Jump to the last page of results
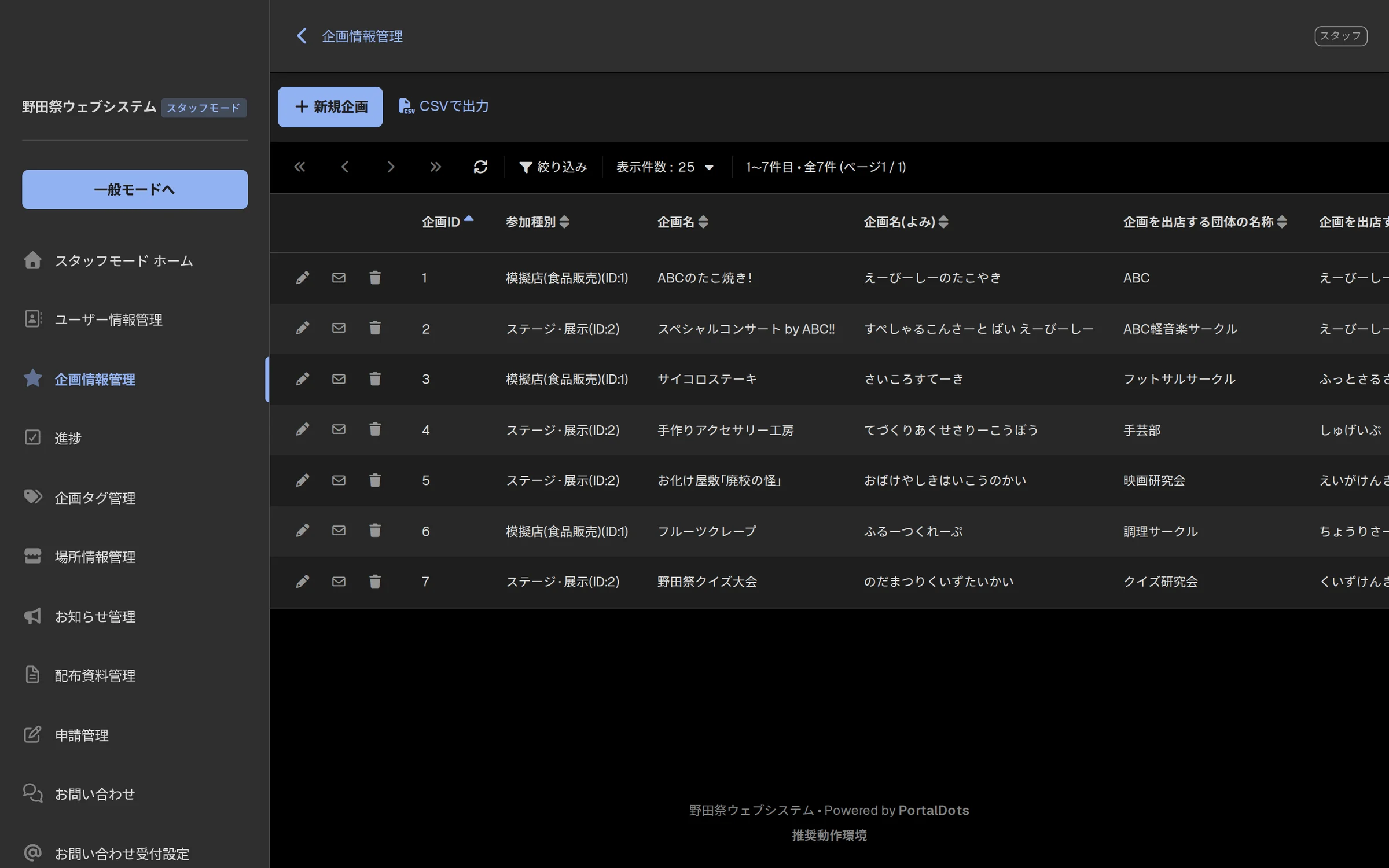 coord(436,167)
